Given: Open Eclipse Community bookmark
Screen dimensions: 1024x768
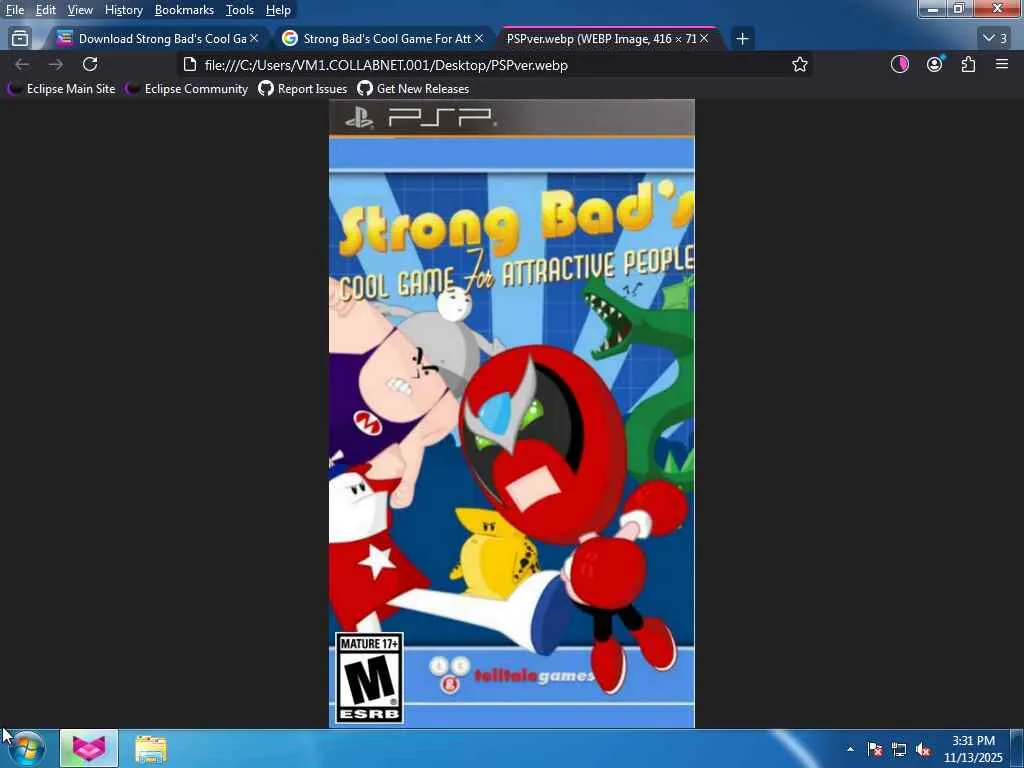Looking at the screenshot, I should [x=187, y=89].
